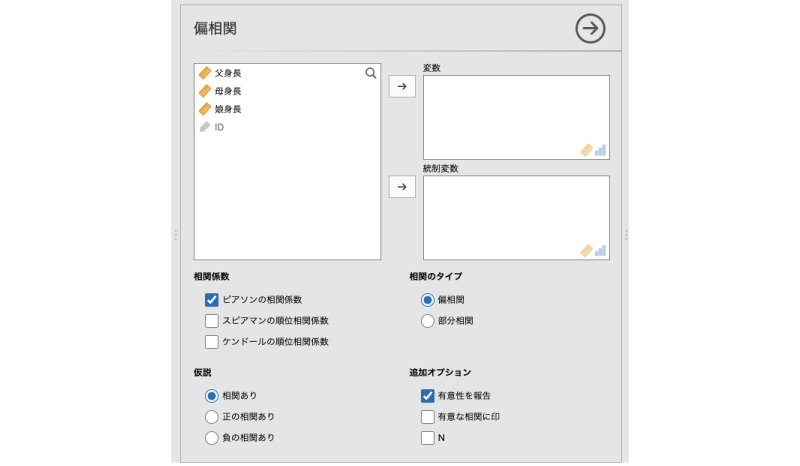
Task: Select the 部分相関 radio button
Action: coord(428,321)
